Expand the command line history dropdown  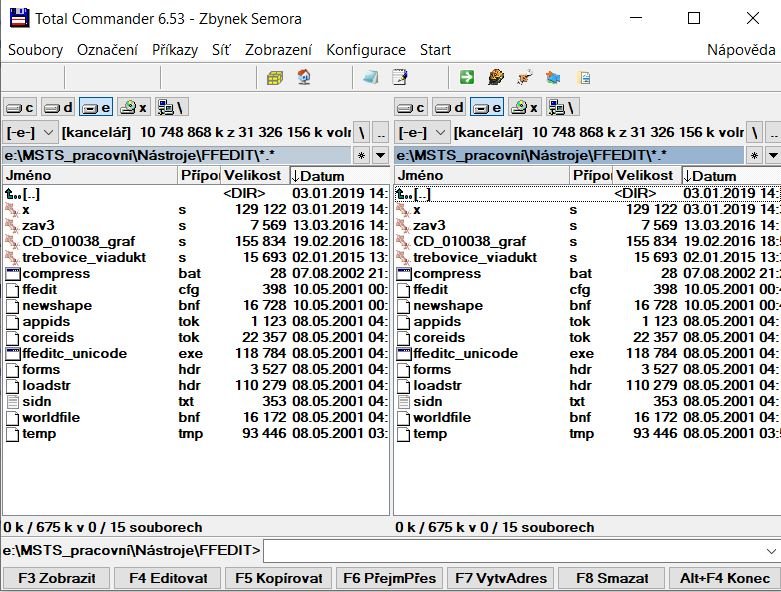coord(770,551)
